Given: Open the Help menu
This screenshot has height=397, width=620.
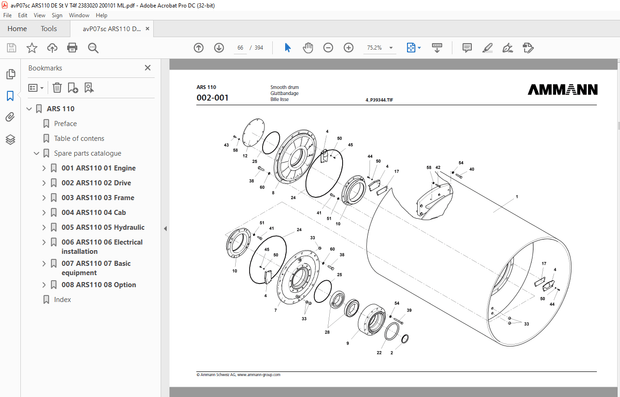Looking at the screenshot, I should 102,15.
